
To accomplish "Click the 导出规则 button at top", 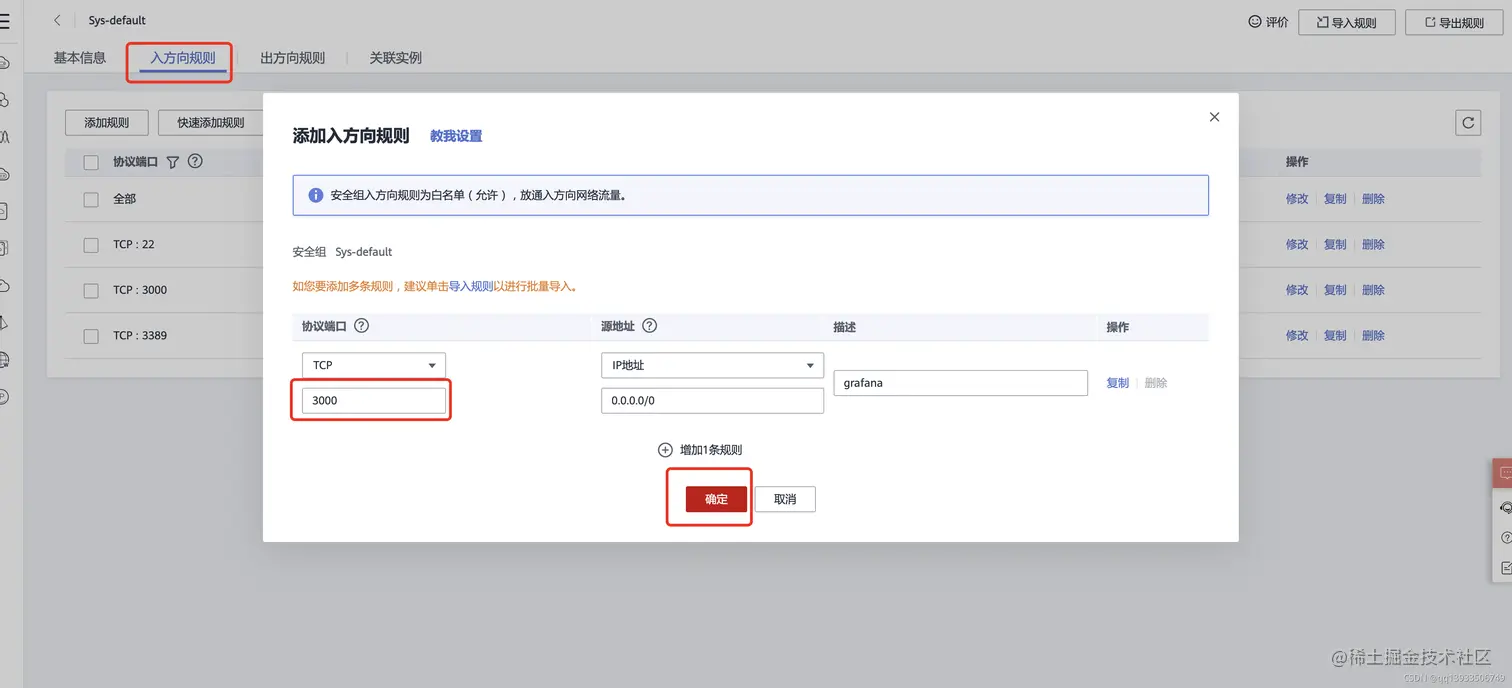I will click(x=1454, y=22).
